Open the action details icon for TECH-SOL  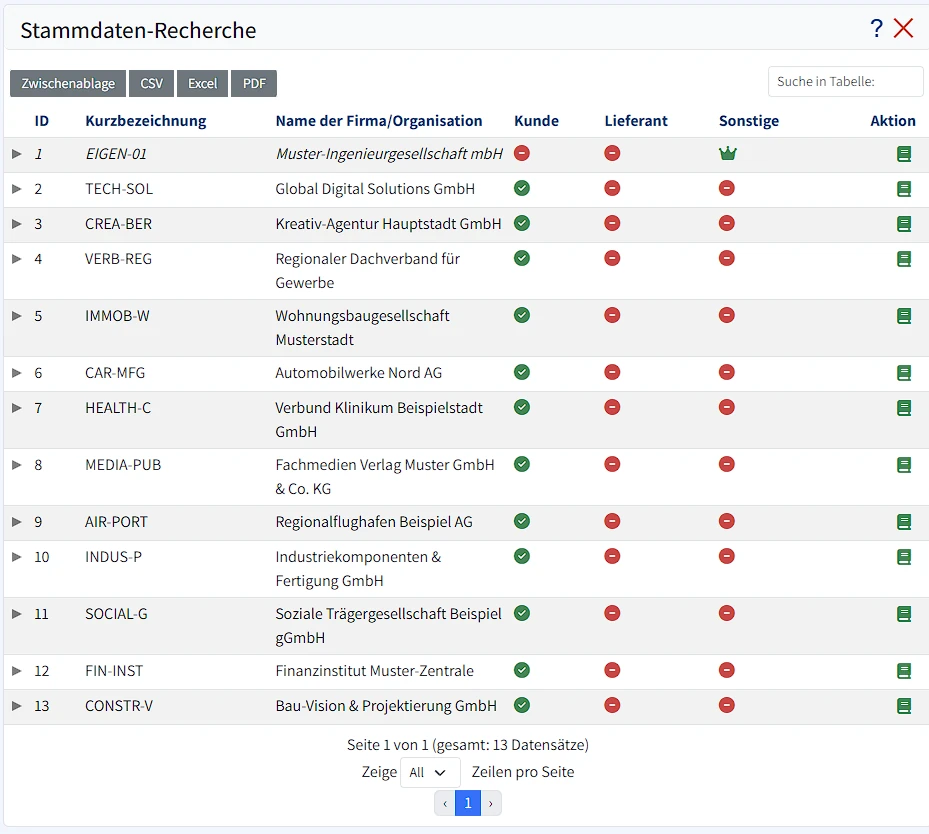(x=904, y=188)
